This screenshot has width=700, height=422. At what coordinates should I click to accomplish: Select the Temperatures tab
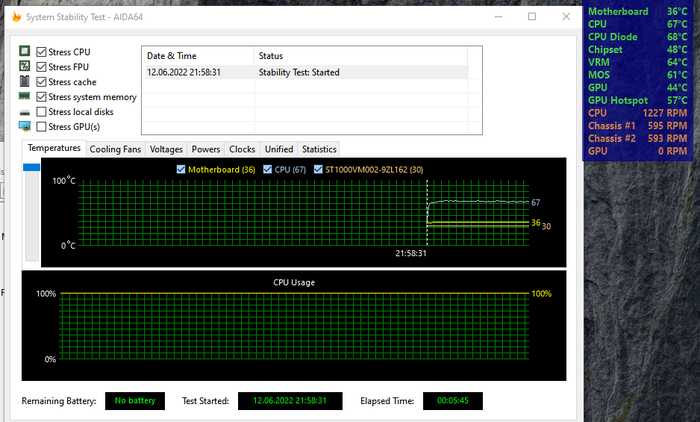54,148
